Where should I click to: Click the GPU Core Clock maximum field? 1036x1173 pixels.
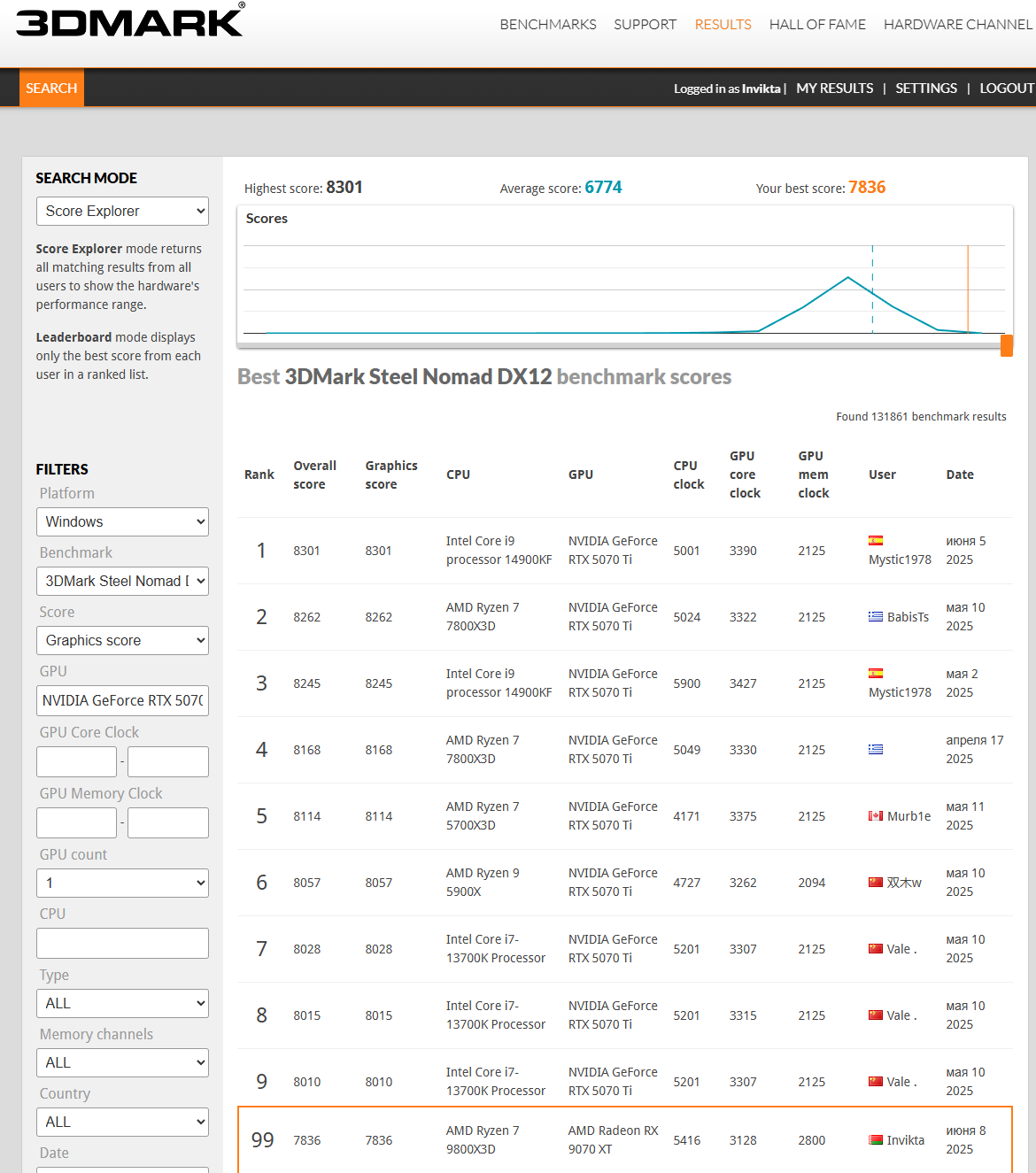[x=168, y=761]
